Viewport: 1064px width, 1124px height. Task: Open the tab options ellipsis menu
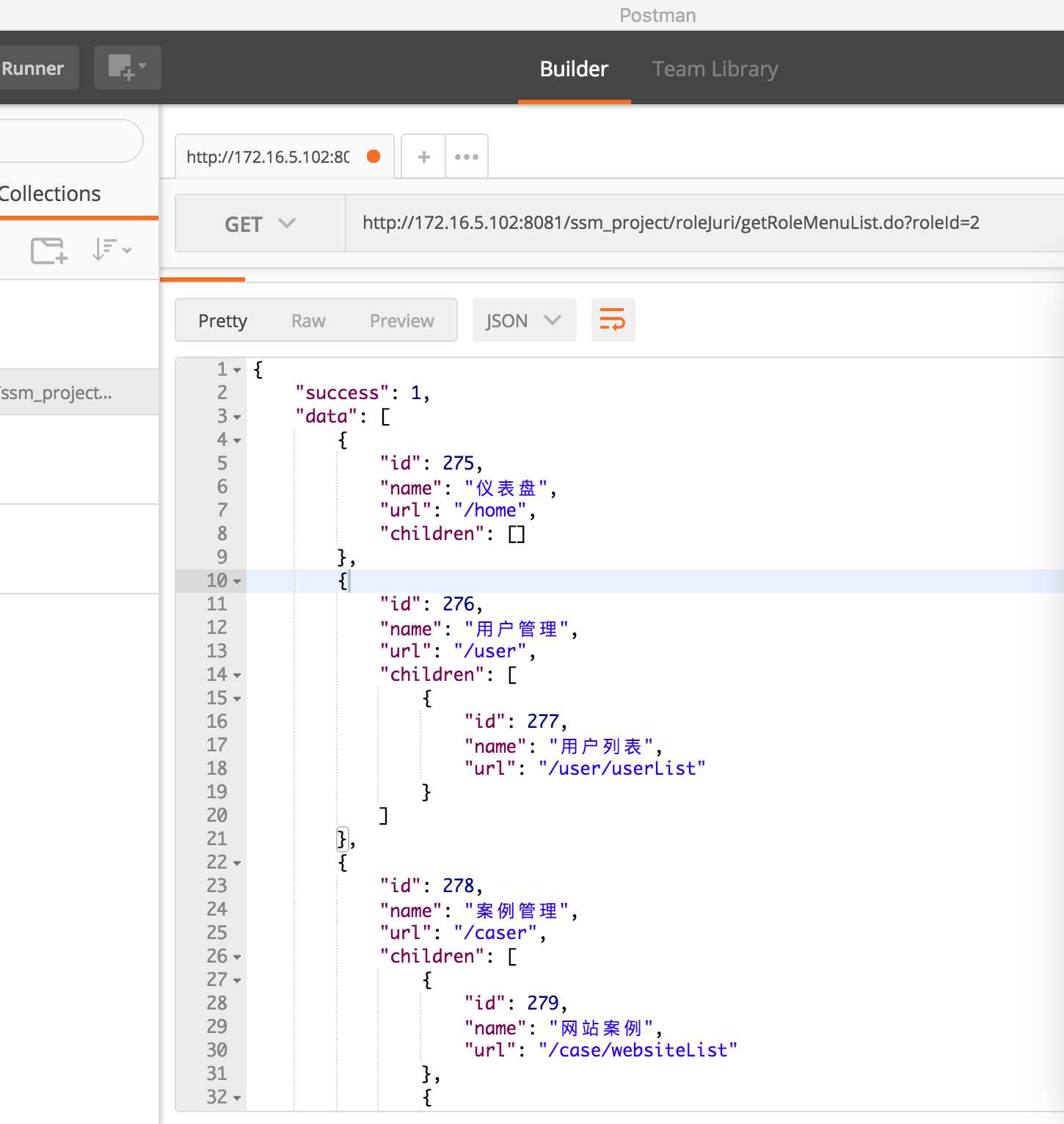(467, 156)
